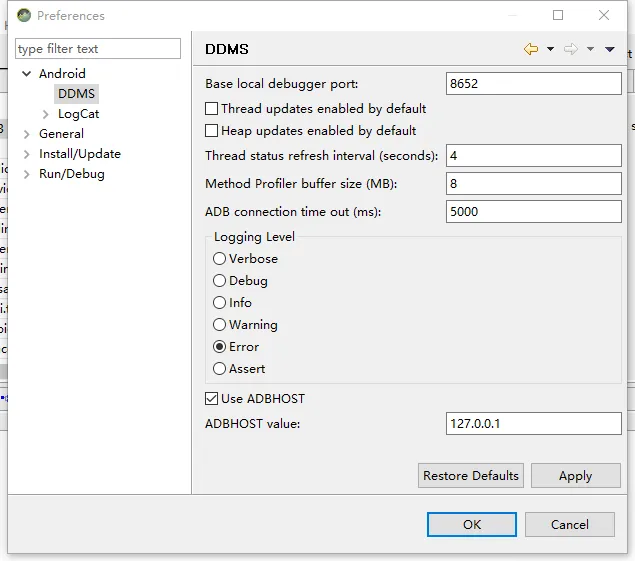The image size is (635, 561).
Task: Open the preferences view menu triangle
Action: [610, 49]
